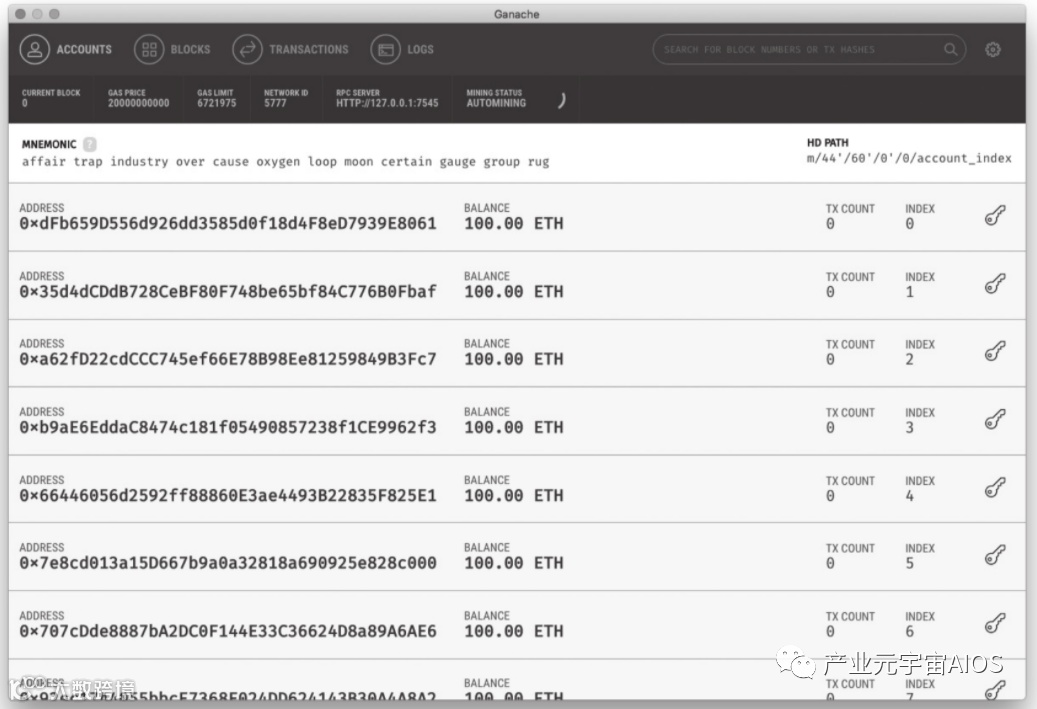Click the Current Block value 0
1037x709 pixels.
point(25,103)
